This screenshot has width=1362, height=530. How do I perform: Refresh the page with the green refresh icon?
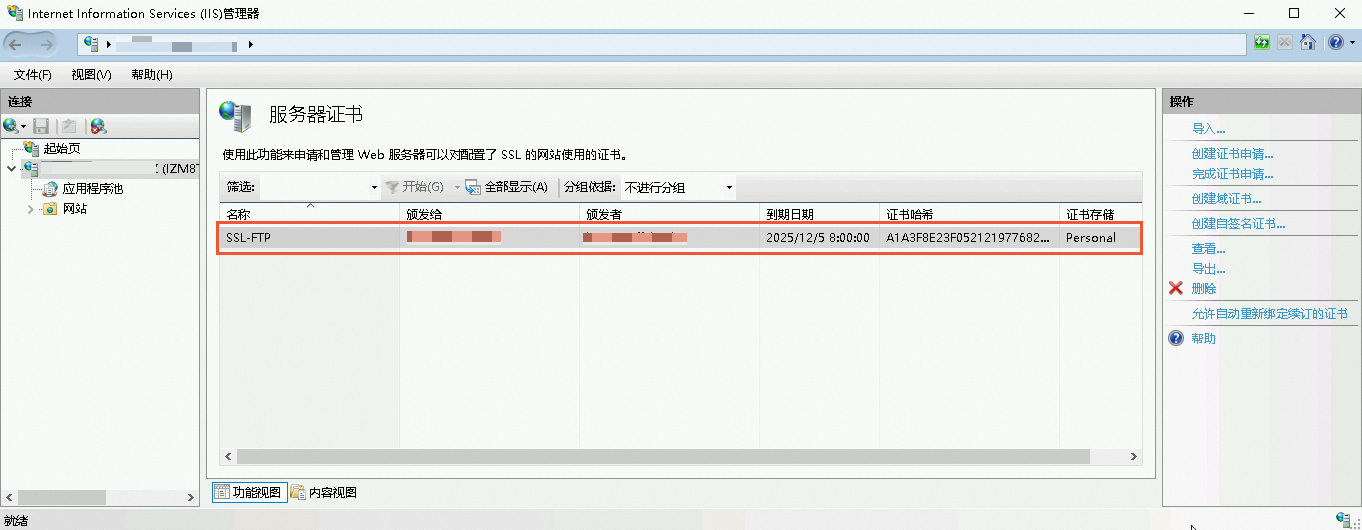1262,43
